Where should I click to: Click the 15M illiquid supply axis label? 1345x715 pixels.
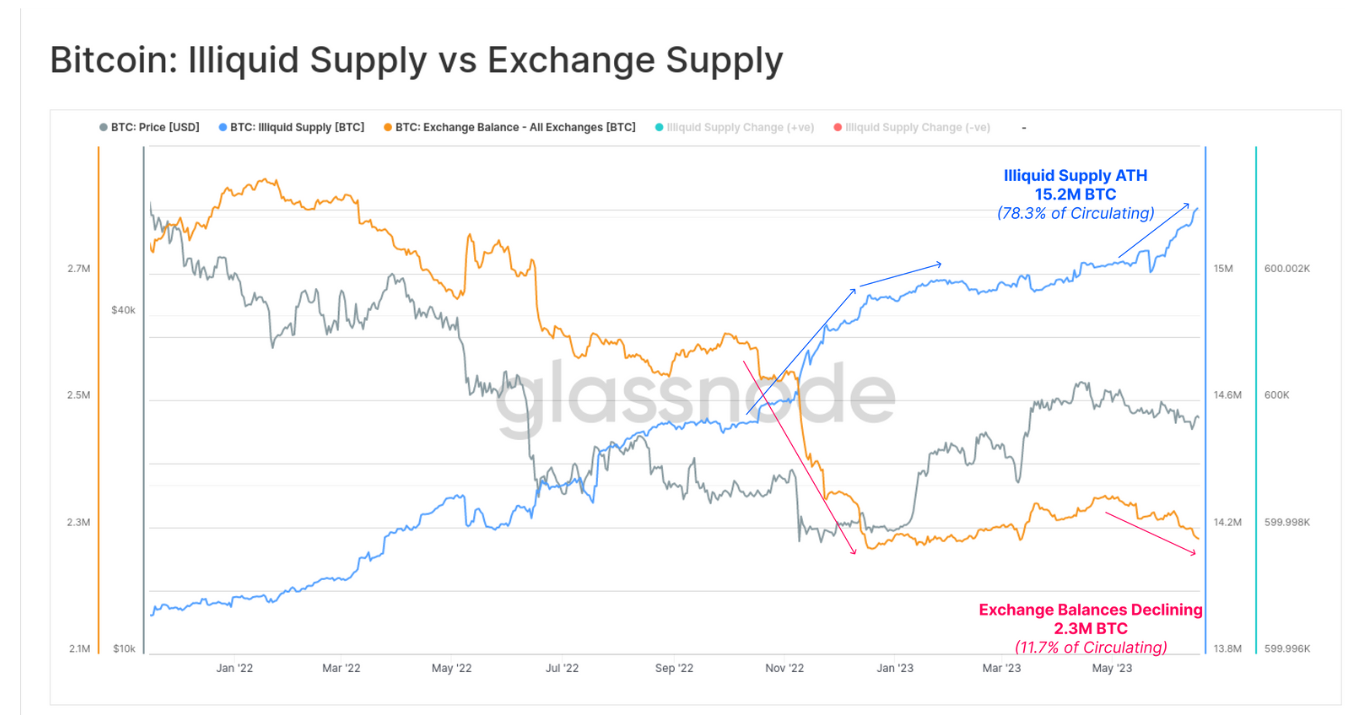(1224, 269)
